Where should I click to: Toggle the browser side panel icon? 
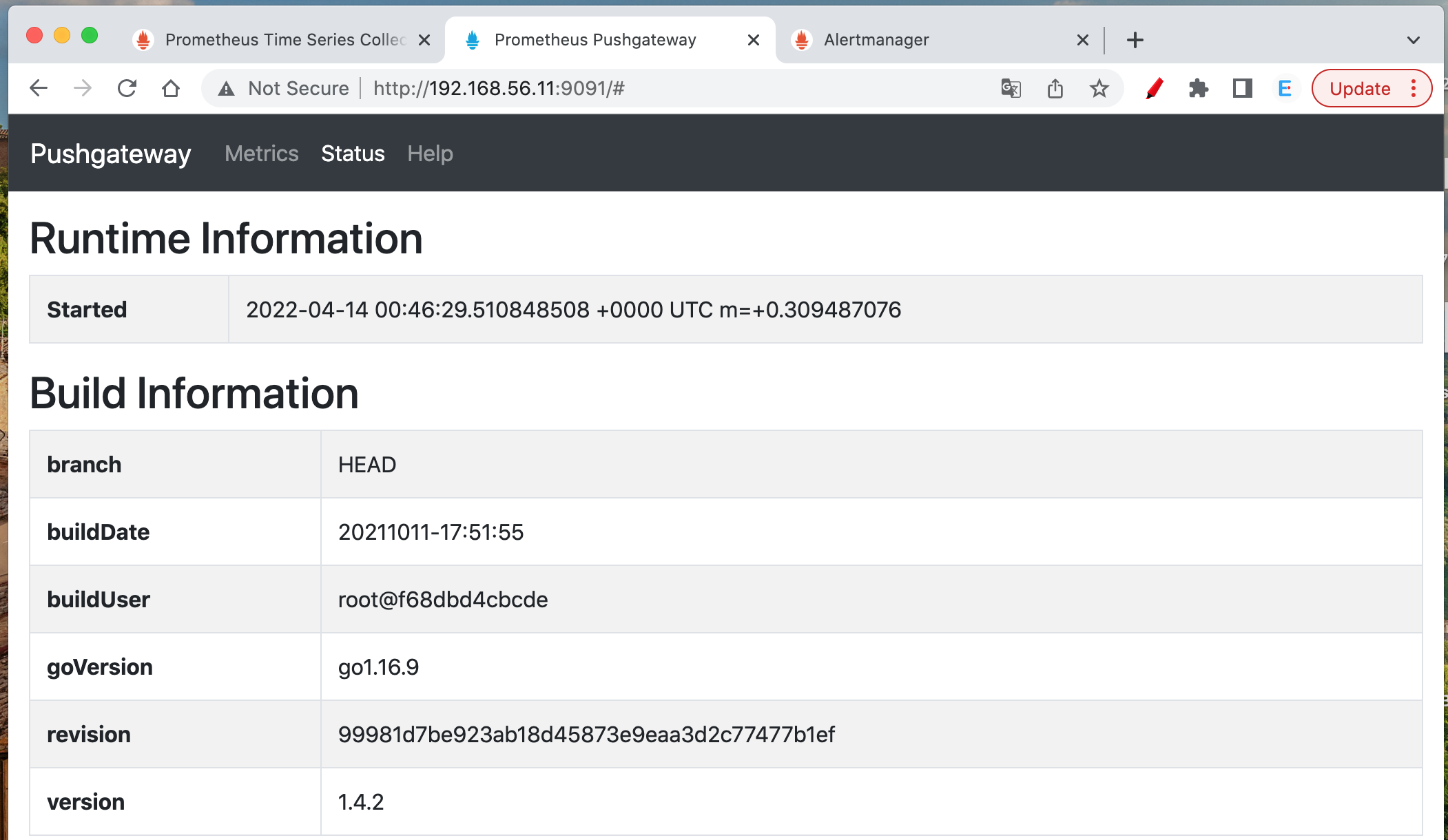(1242, 88)
